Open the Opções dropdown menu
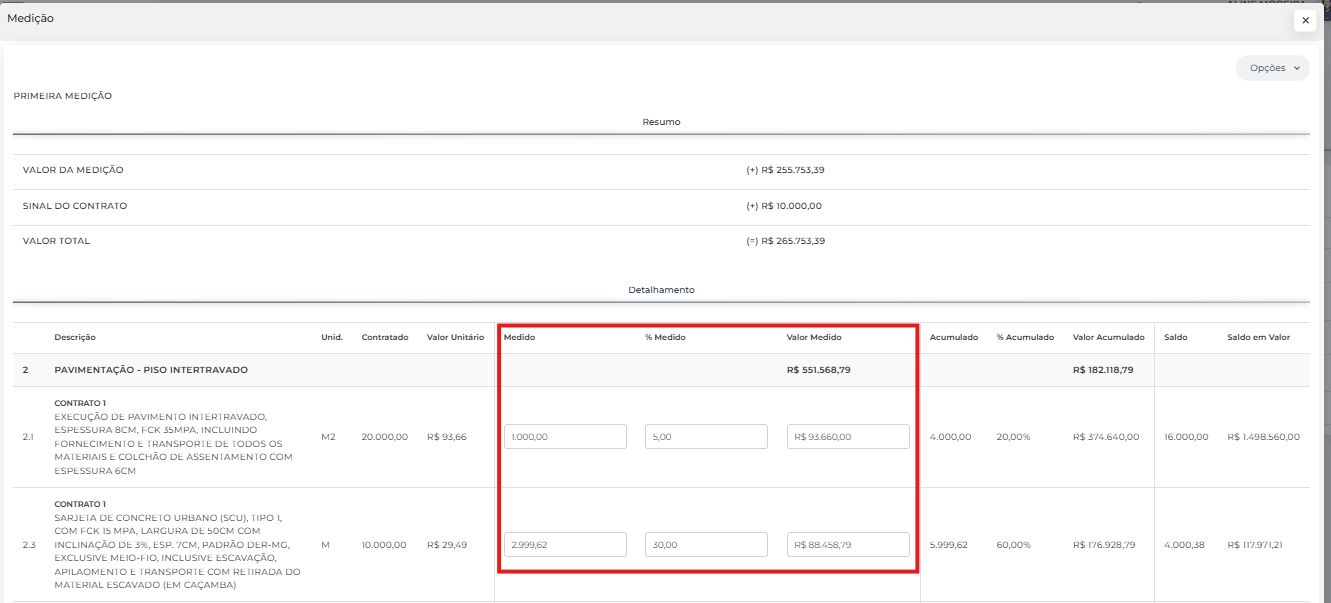 click(1272, 68)
